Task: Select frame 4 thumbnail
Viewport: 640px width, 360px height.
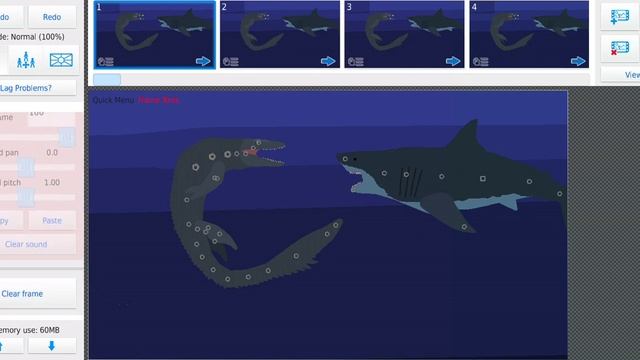Action: (529, 35)
